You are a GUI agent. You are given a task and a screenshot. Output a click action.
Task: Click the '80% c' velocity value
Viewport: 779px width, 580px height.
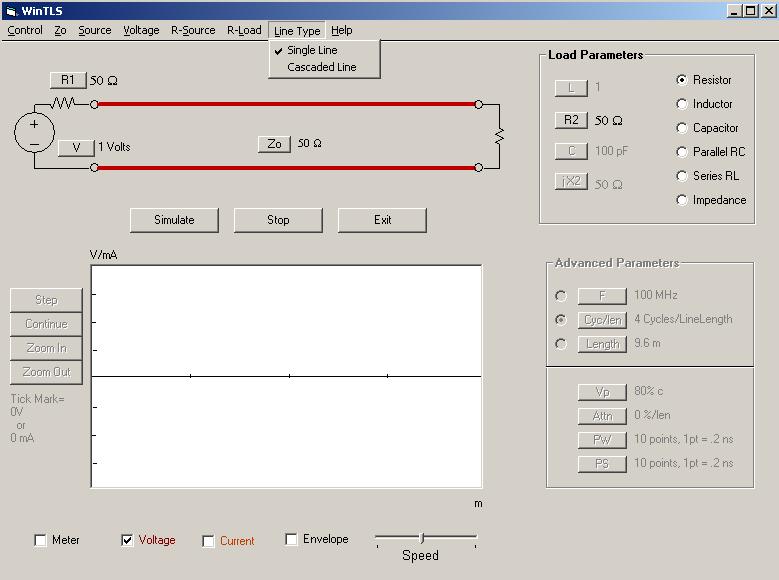[x=648, y=391]
